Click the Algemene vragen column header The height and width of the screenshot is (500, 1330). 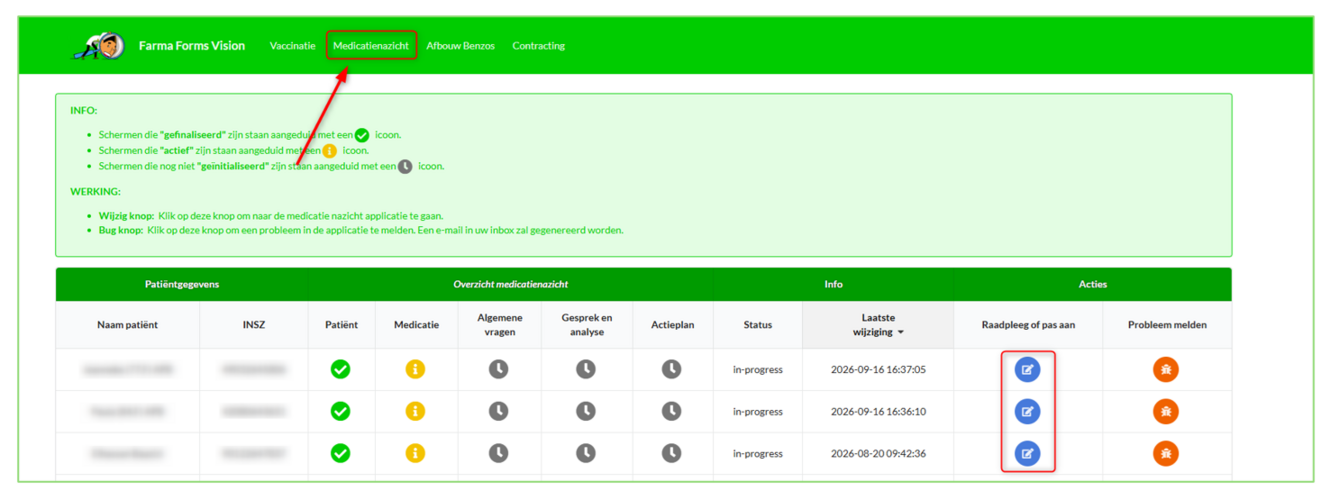click(x=498, y=325)
